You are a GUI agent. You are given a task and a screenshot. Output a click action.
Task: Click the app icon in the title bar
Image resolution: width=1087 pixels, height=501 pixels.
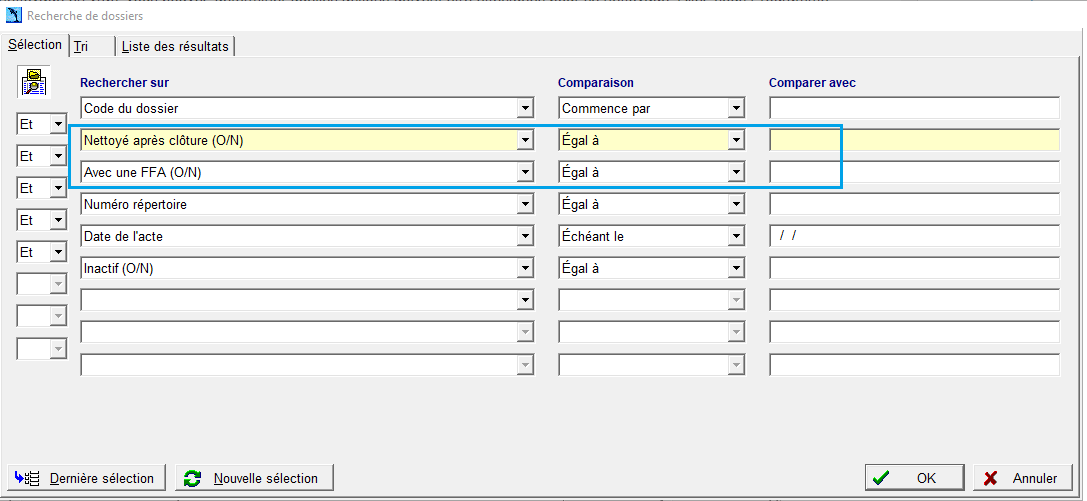coord(14,15)
